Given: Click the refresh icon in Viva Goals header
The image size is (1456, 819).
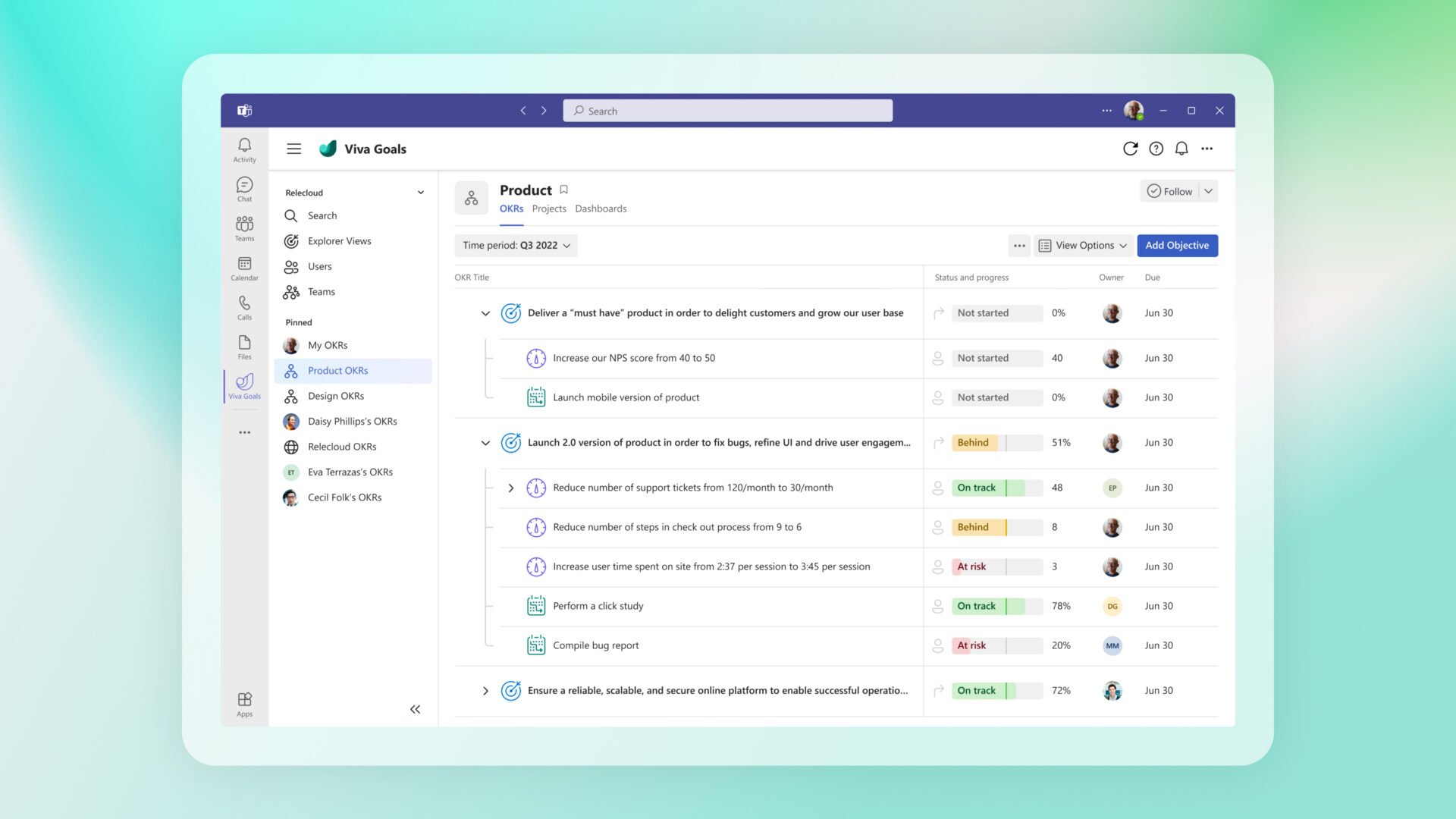Looking at the screenshot, I should coord(1130,149).
